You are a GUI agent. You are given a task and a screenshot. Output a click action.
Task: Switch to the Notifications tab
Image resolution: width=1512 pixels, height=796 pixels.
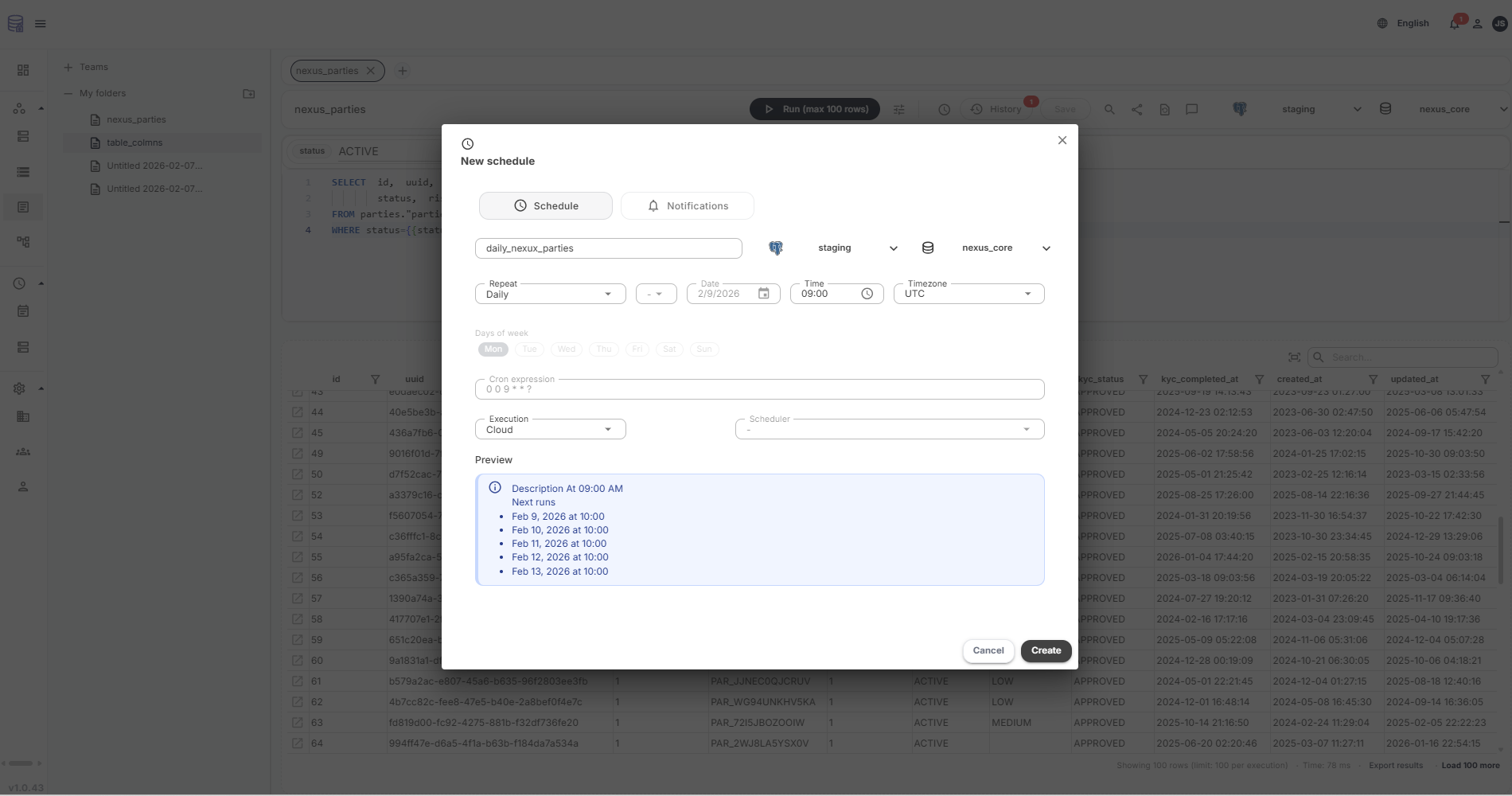(x=687, y=205)
